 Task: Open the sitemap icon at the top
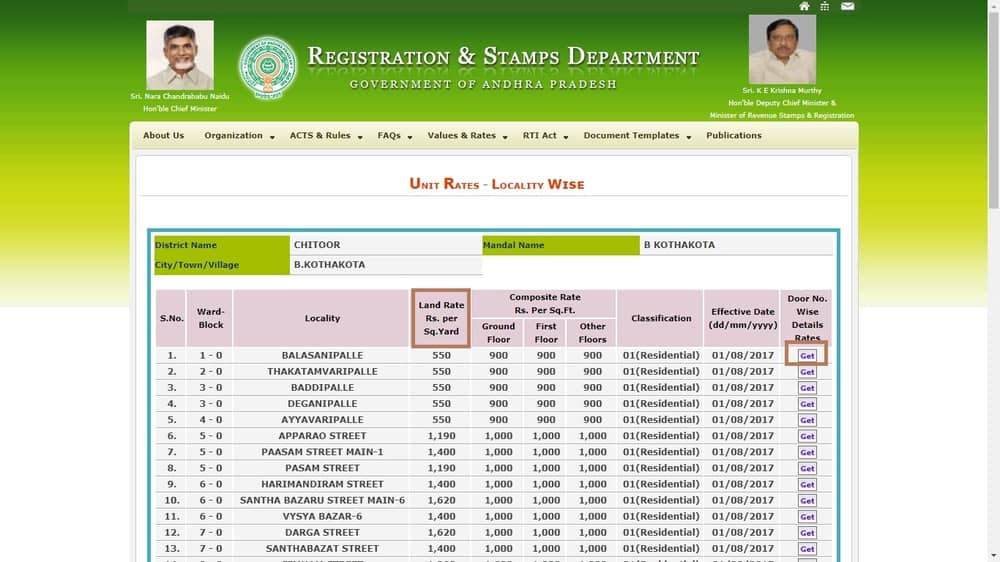[825, 6]
